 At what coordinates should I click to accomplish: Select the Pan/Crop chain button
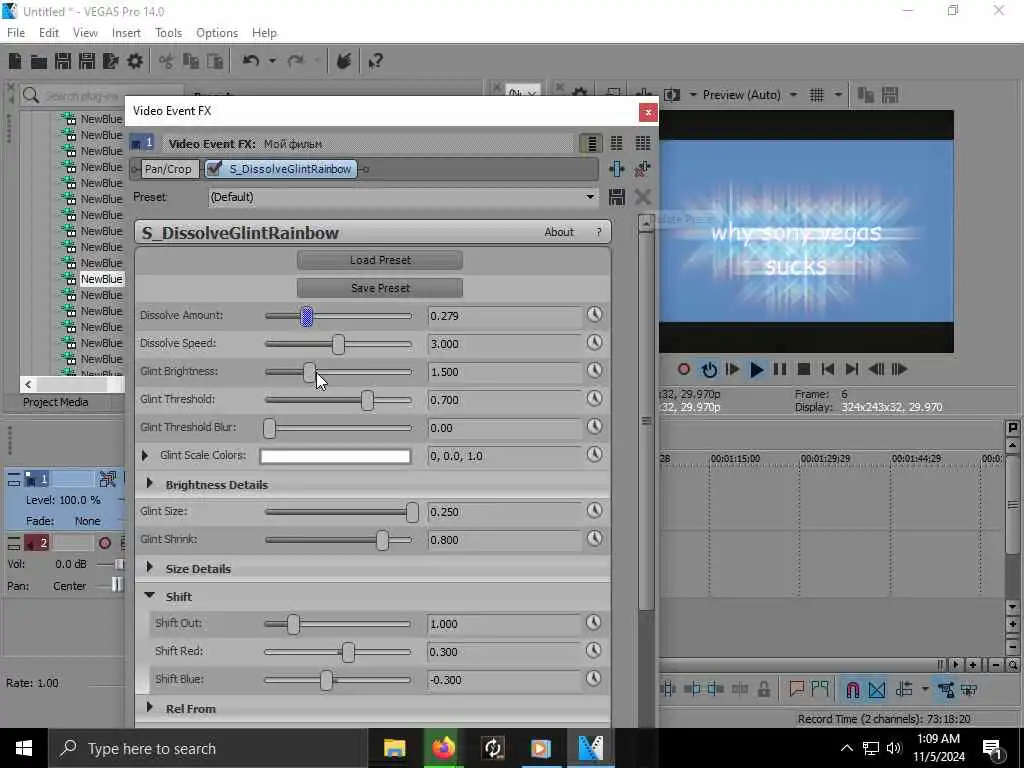168,169
